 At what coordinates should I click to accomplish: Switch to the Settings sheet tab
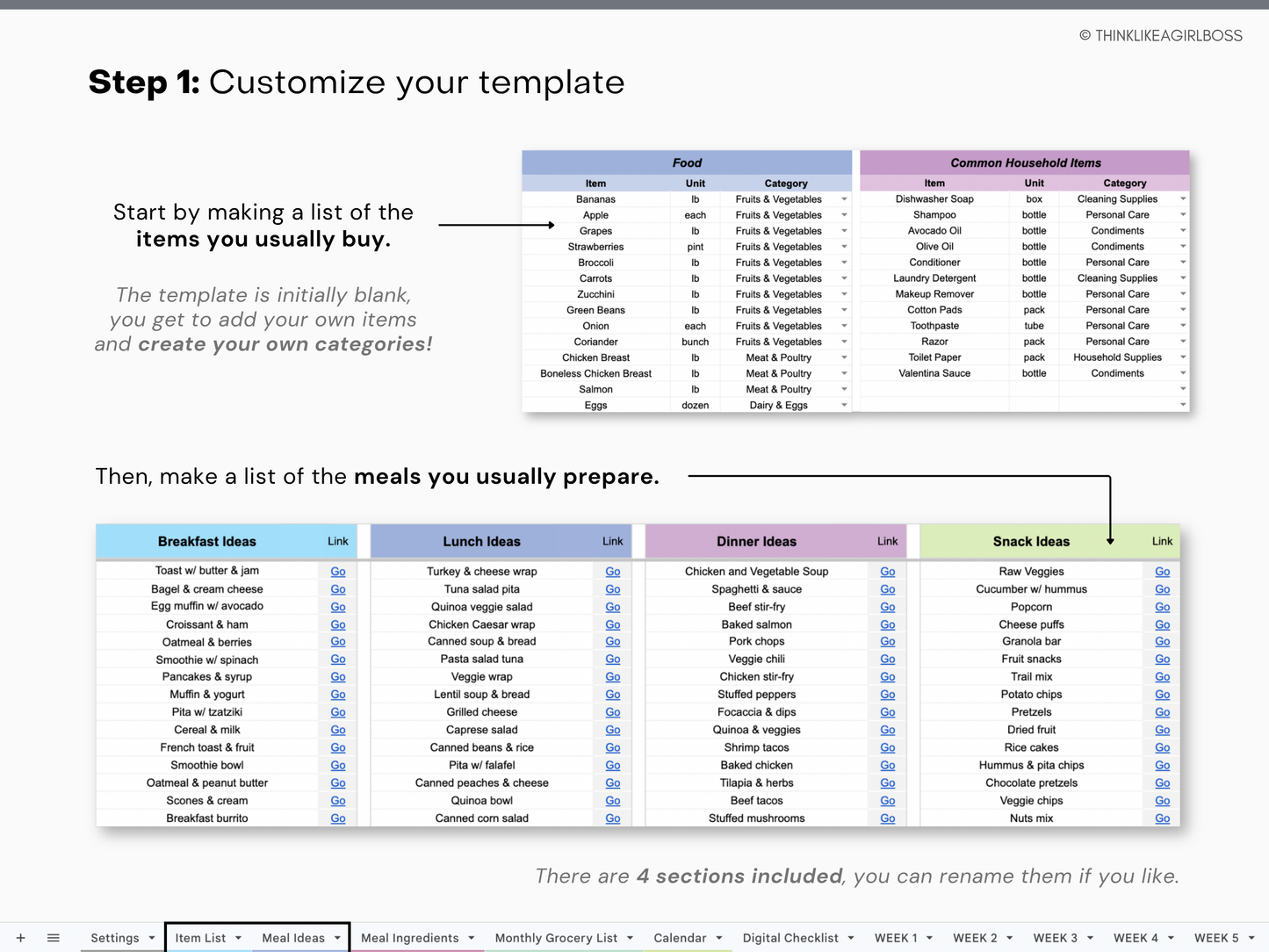tap(115, 938)
